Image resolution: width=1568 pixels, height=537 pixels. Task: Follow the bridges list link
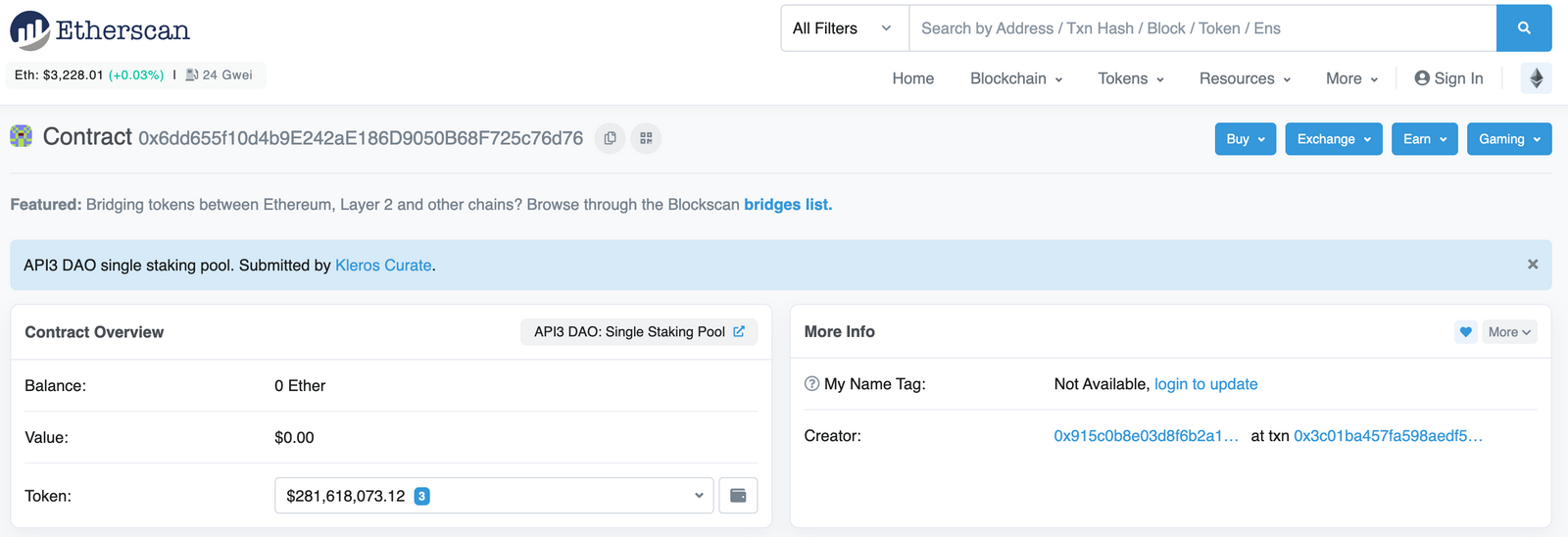(788, 205)
